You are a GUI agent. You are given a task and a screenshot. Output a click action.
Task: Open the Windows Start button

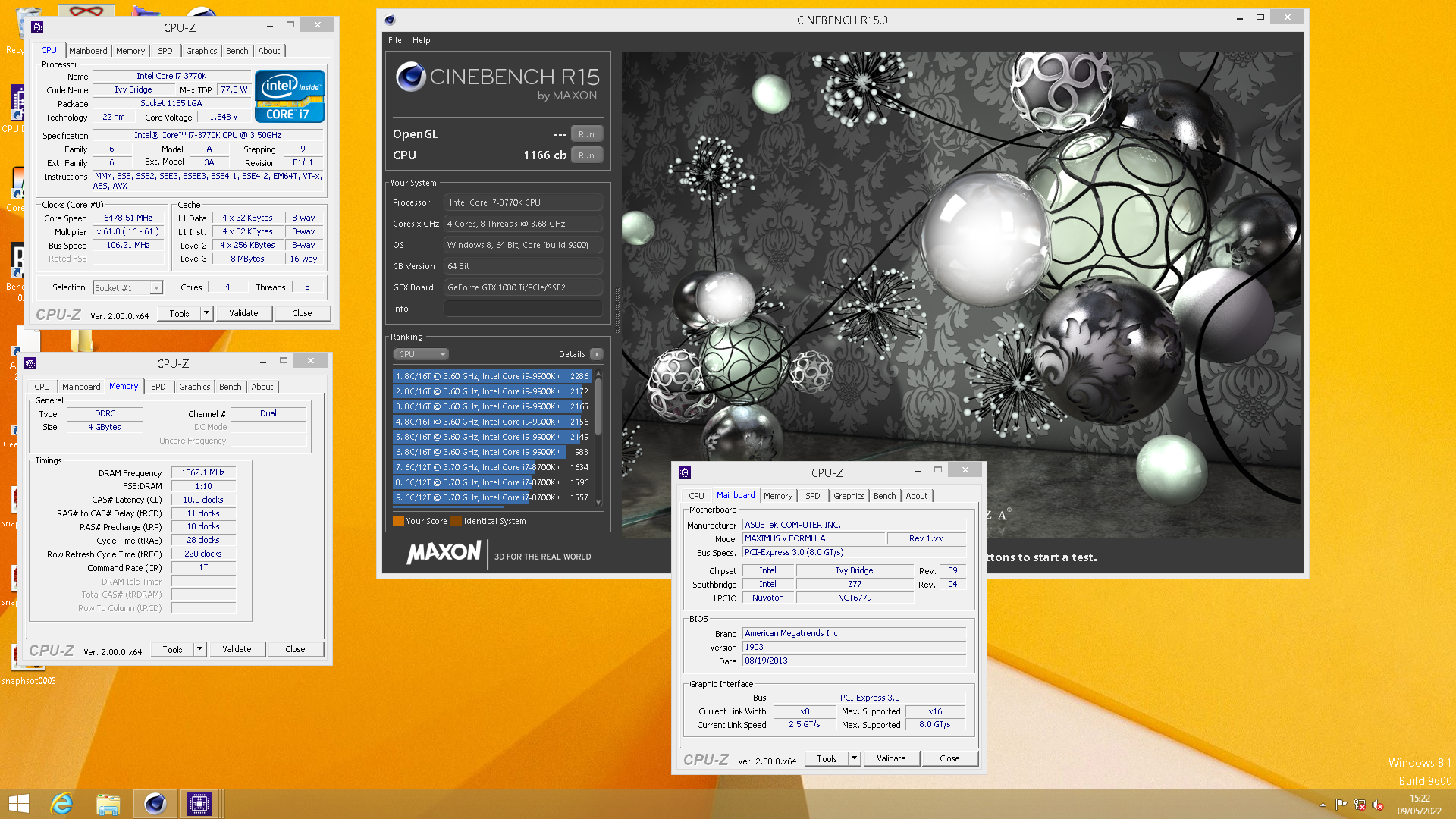click(x=18, y=804)
